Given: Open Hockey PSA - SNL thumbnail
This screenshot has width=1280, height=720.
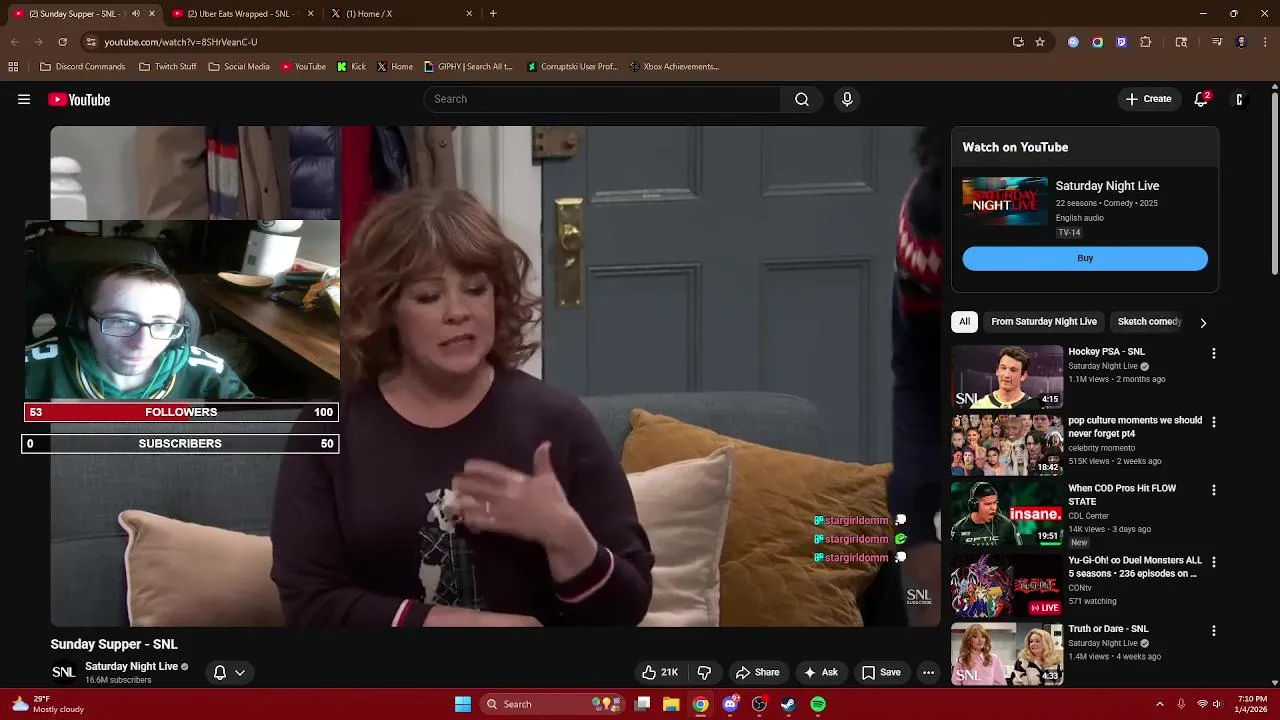Looking at the screenshot, I should (1007, 377).
